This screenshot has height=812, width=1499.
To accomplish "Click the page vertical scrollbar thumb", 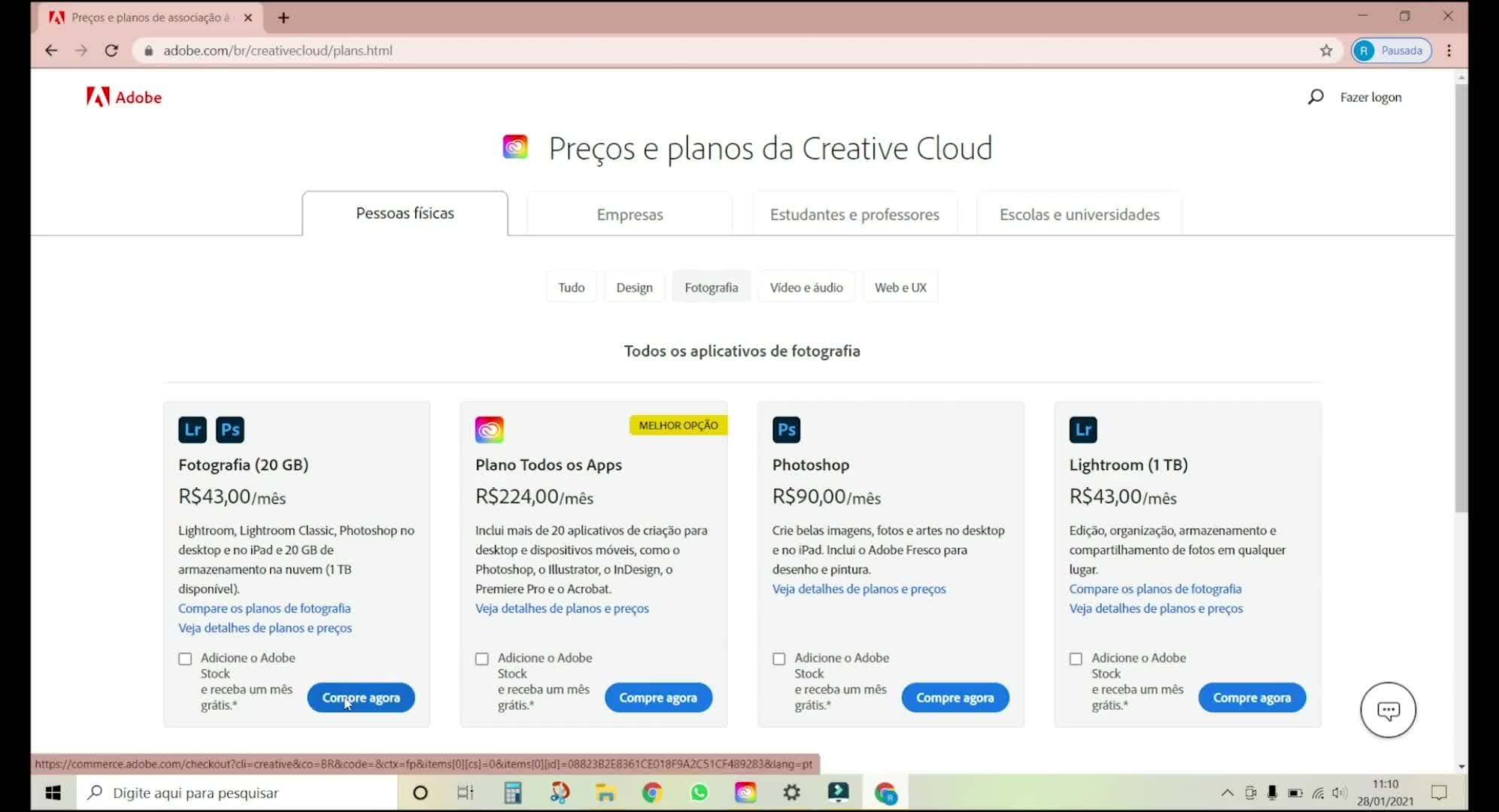I will click(x=1461, y=298).
